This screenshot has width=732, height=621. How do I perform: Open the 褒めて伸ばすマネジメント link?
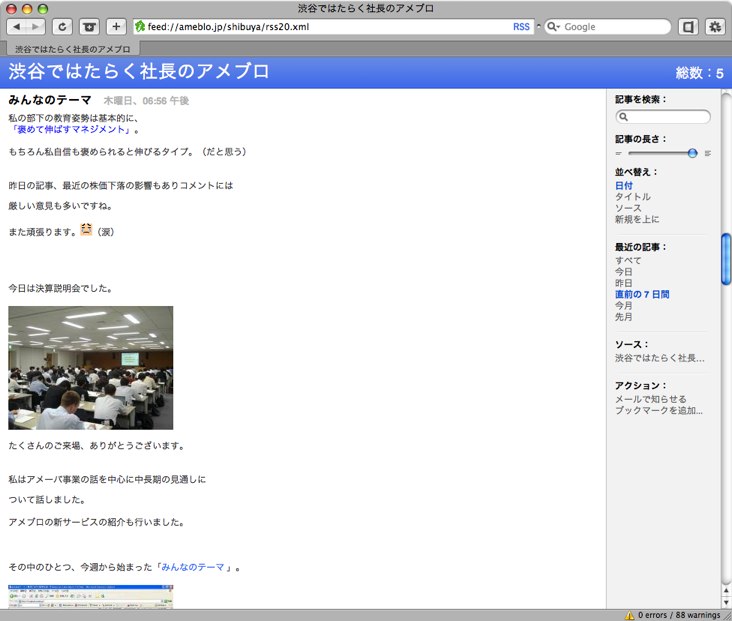click(x=70, y=130)
